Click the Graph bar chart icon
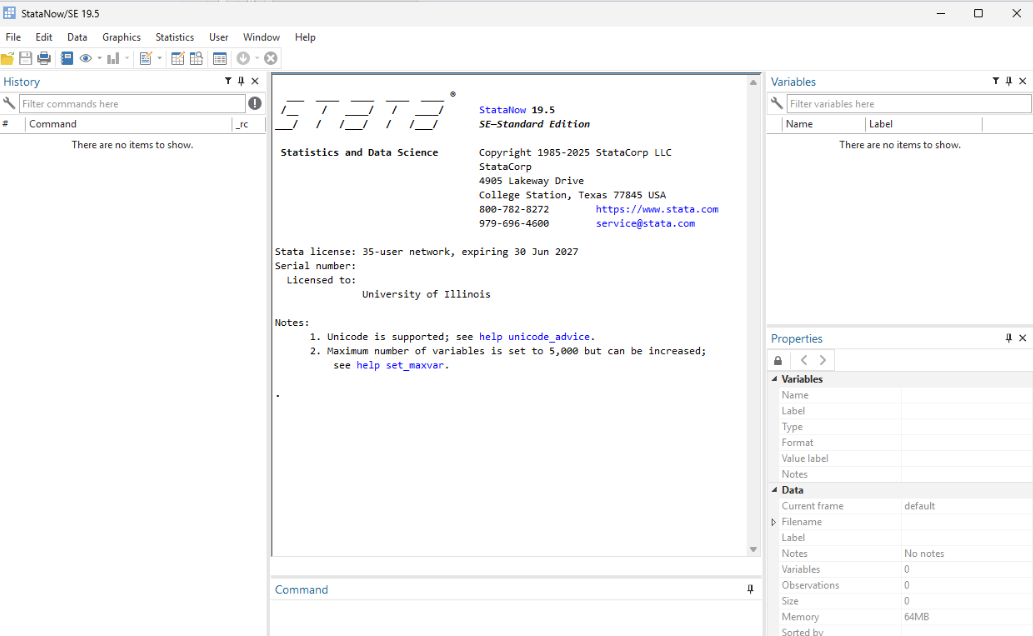1033x636 pixels. (x=113, y=59)
